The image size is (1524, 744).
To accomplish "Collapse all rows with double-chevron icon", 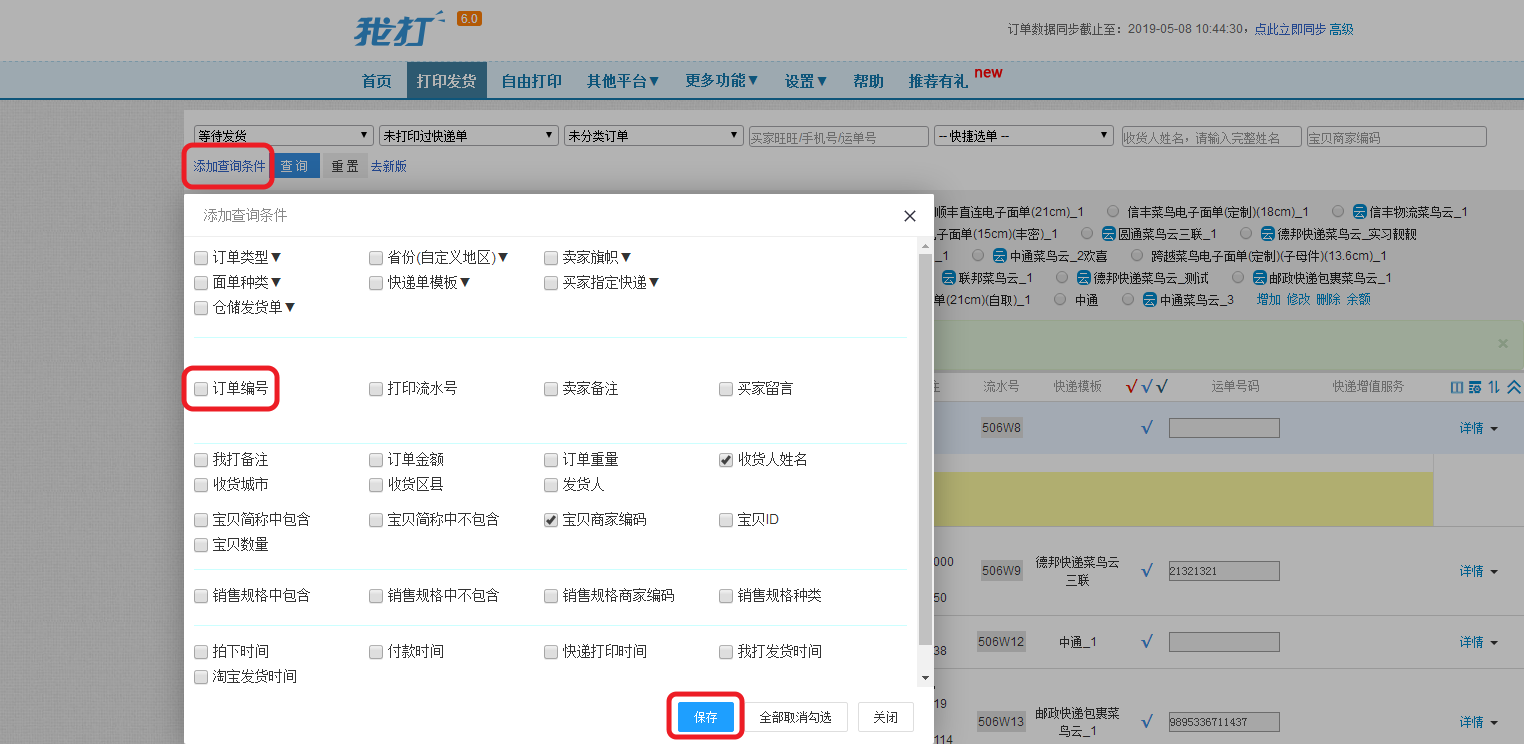I will pyautogui.click(x=1514, y=387).
